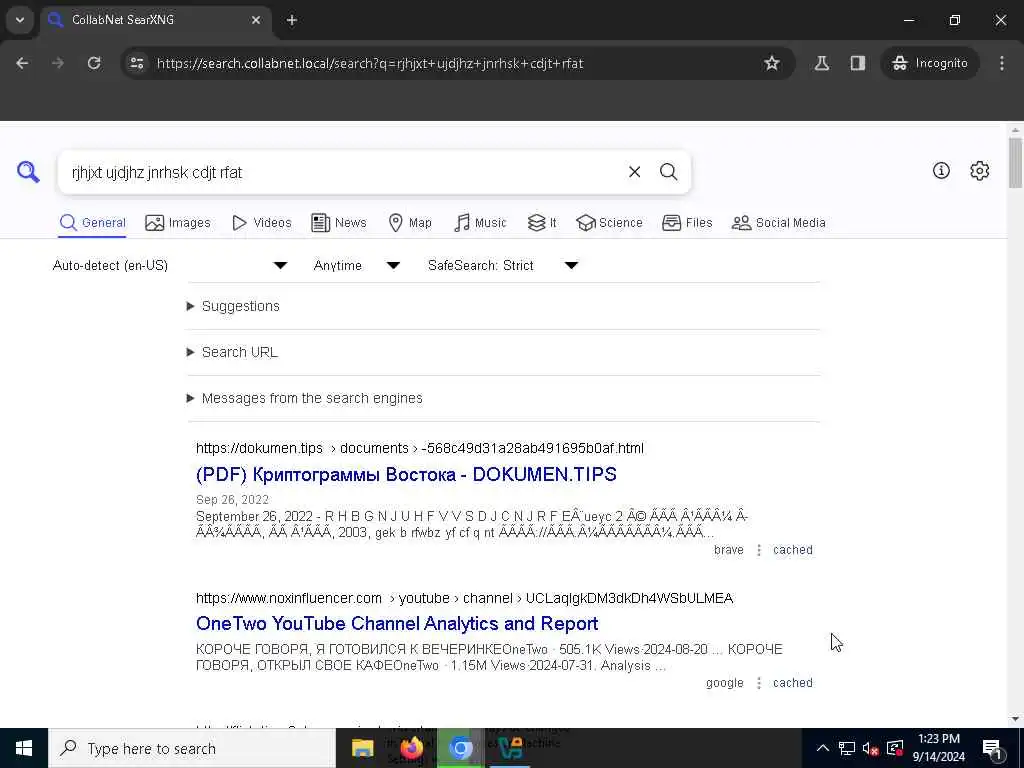Toggle the browser side panel
The width and height of the screenshot is (1024, 768).
coord(857,63)
